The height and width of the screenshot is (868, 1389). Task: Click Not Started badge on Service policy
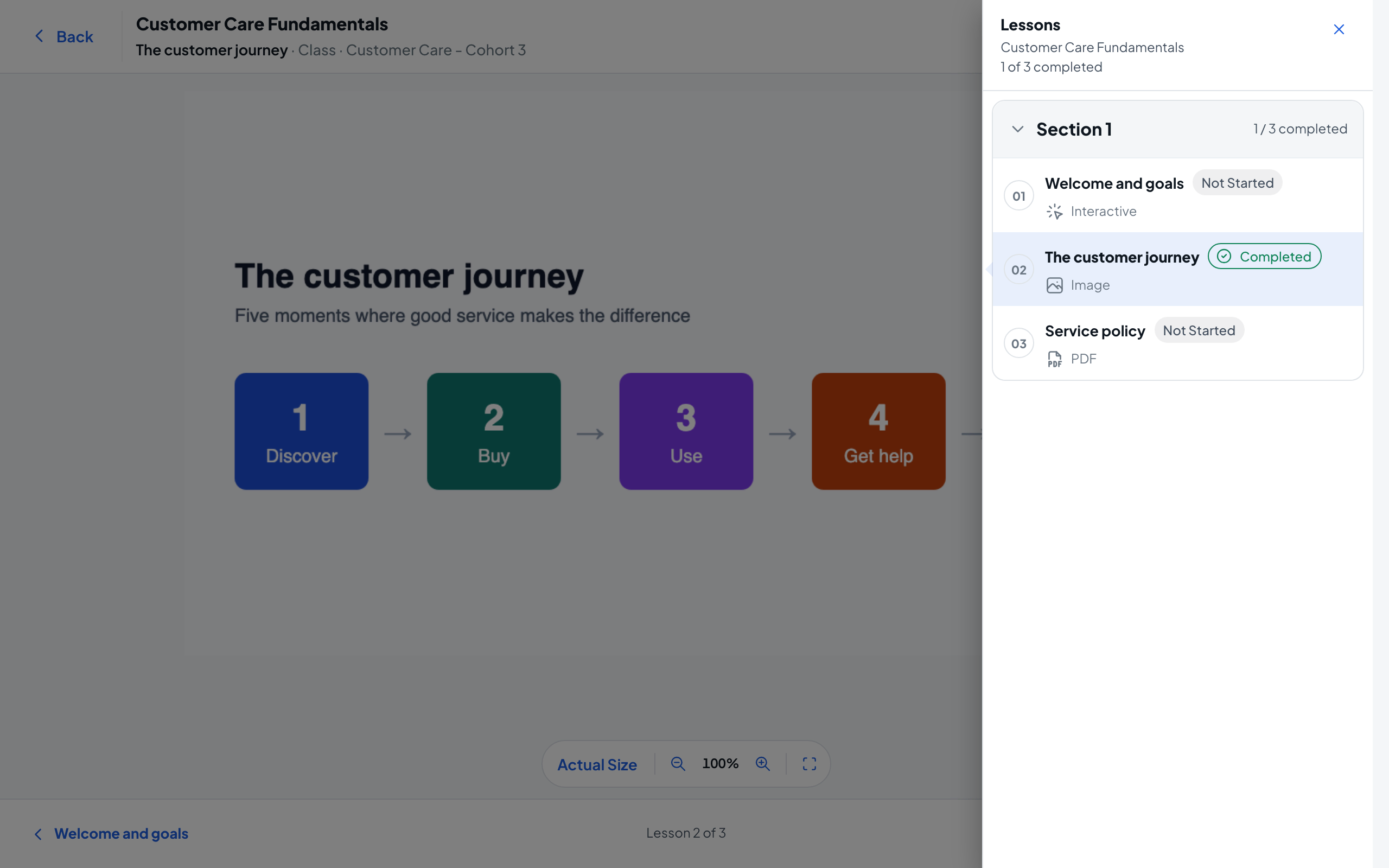coord(1199,331)
